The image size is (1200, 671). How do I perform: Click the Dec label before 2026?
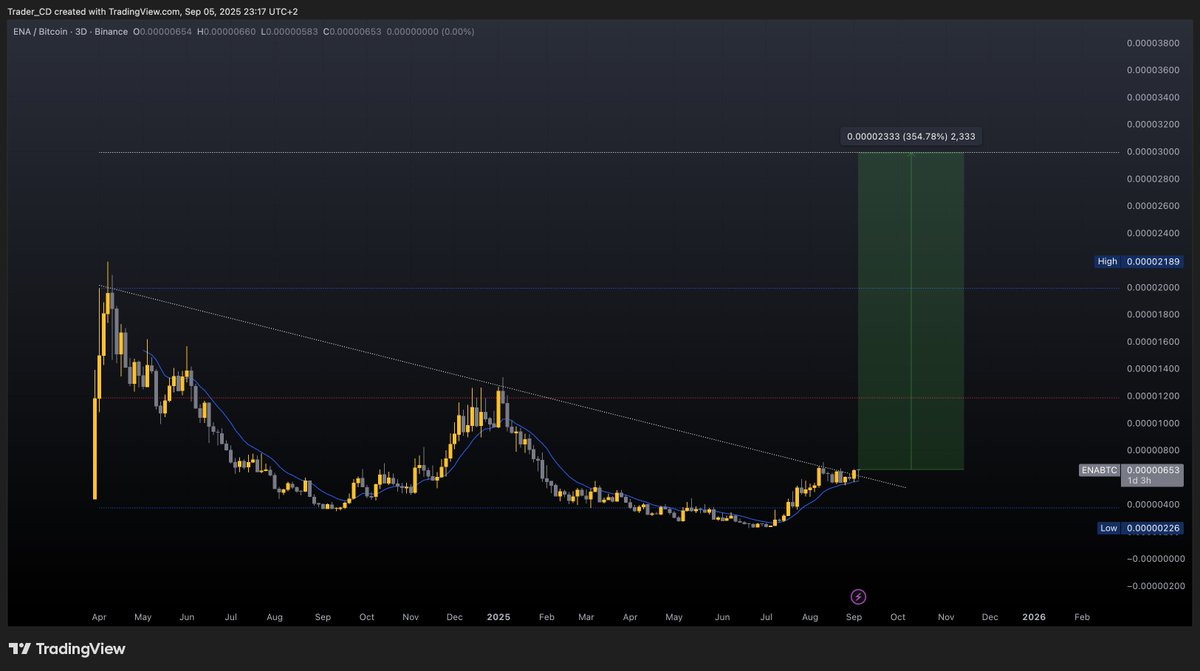(x=990, y=617)
